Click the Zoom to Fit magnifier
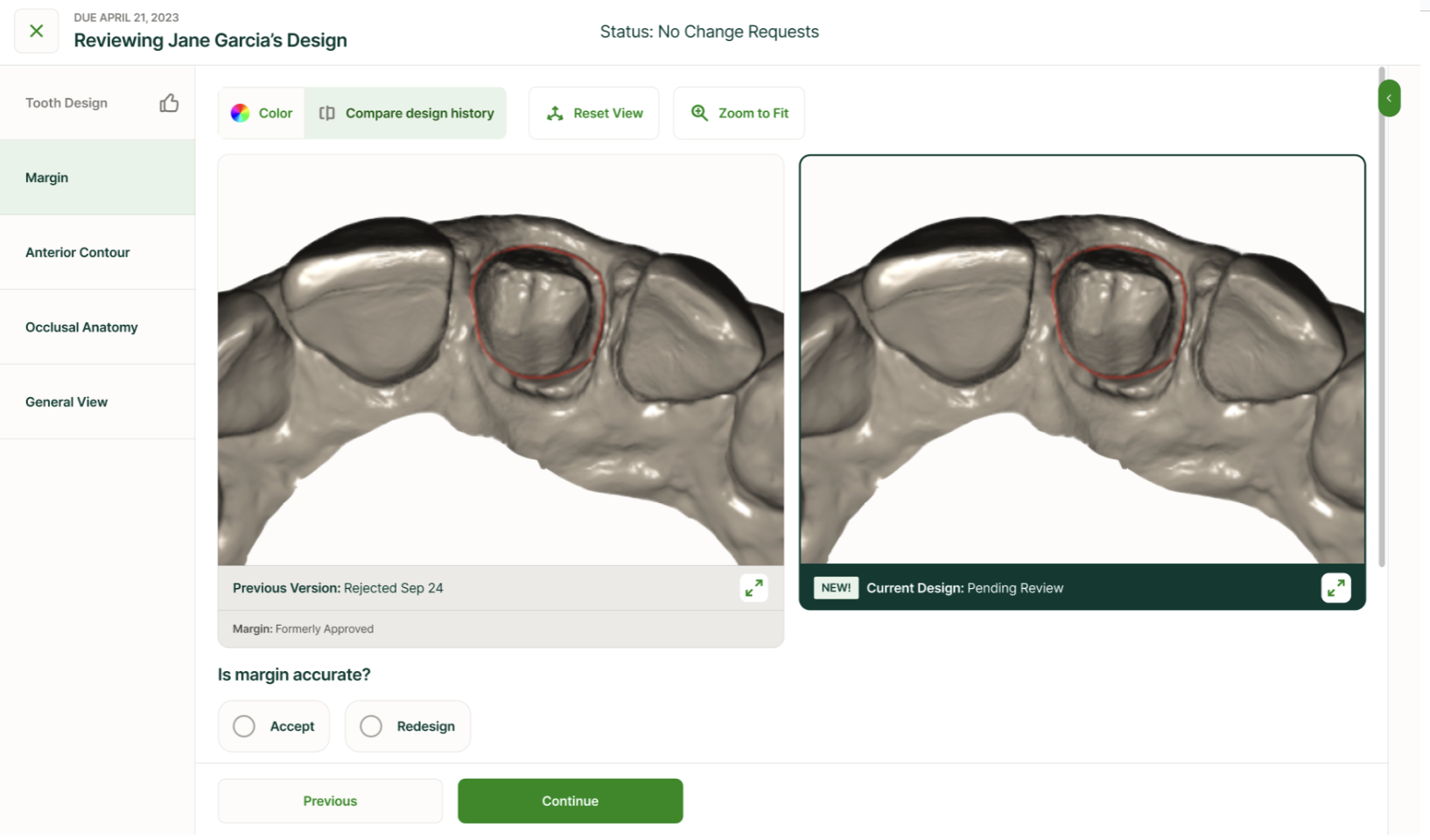 tap(699, 113)
